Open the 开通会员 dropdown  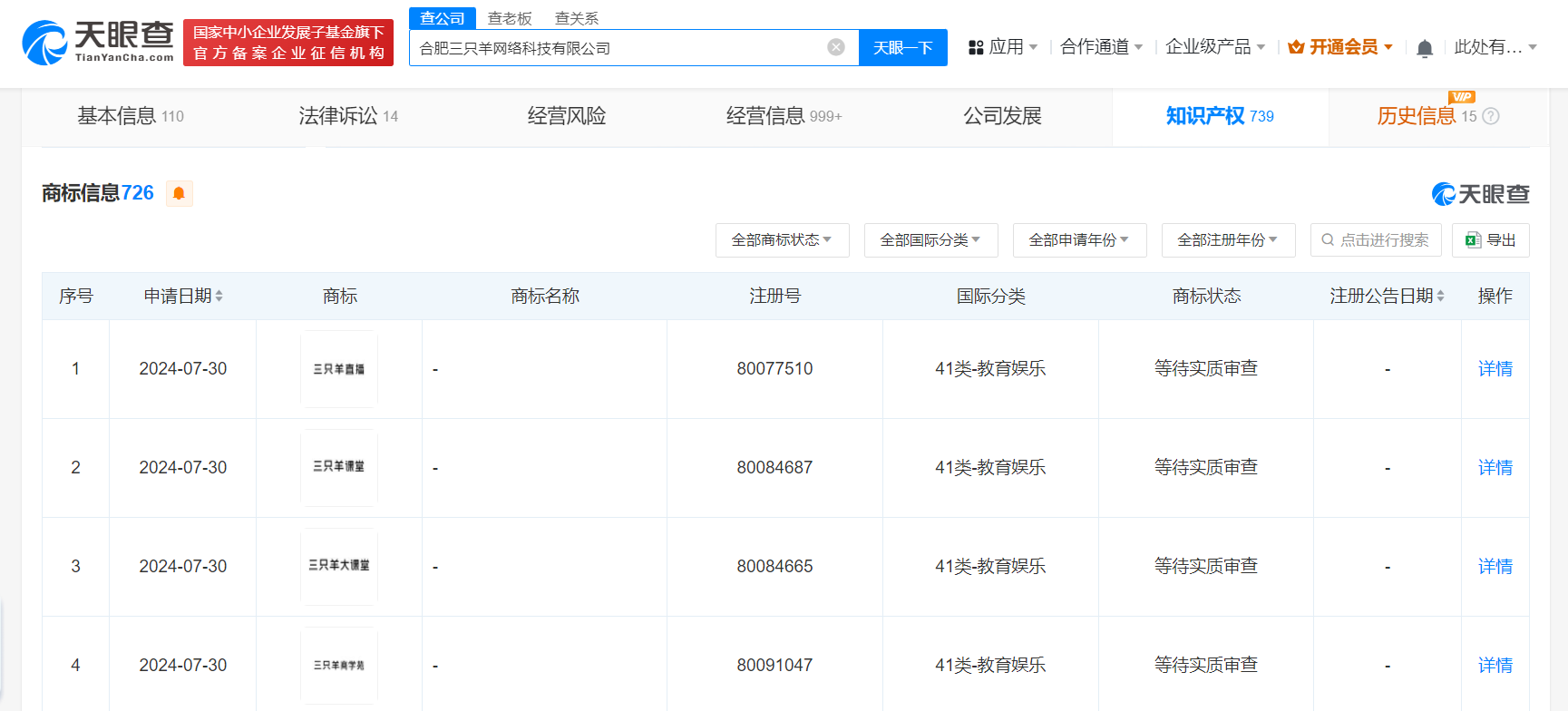point(1340,47)
